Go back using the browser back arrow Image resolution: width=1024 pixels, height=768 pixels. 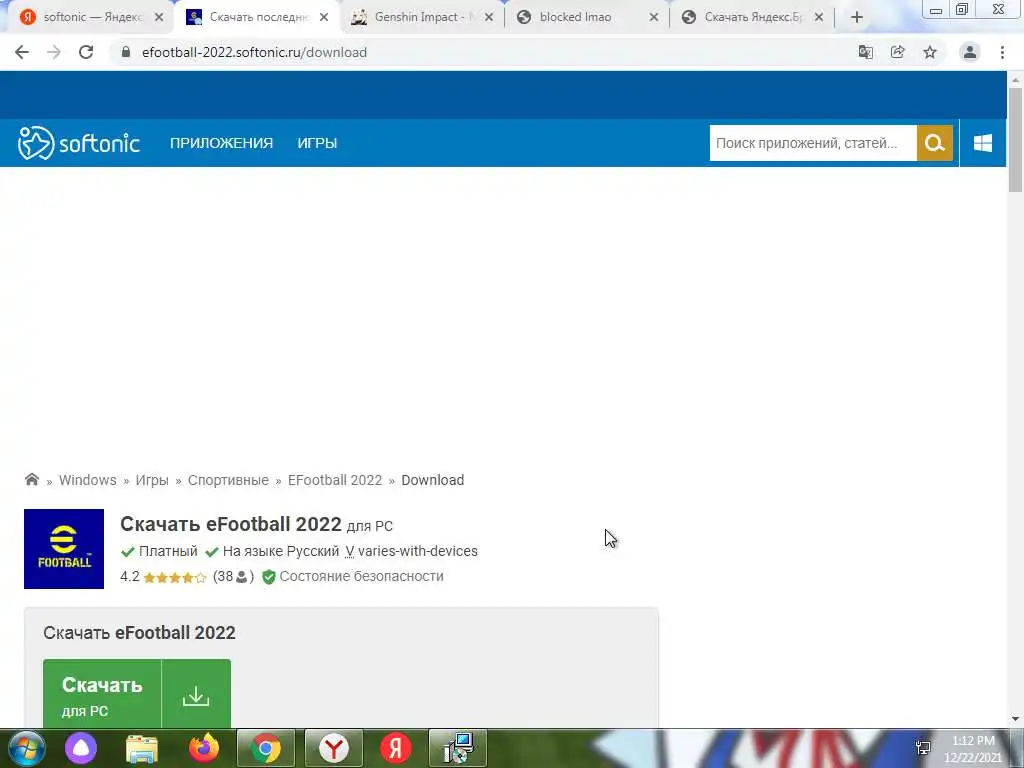pyautogui.click(x=22, y=52)
